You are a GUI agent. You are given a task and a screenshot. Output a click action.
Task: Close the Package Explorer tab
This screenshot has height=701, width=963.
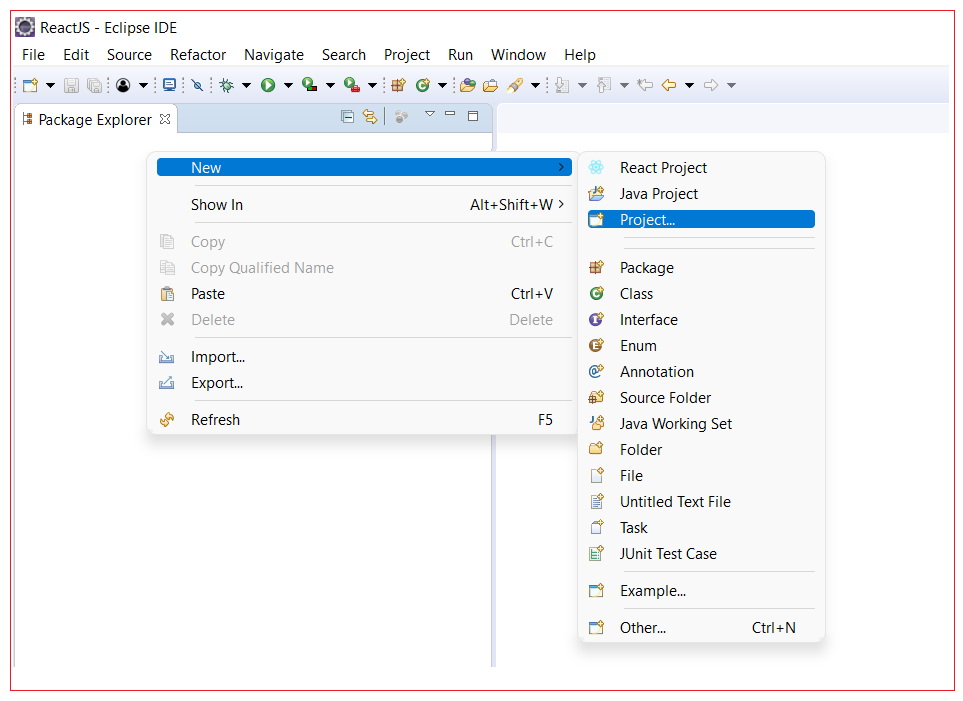[165, 119]
